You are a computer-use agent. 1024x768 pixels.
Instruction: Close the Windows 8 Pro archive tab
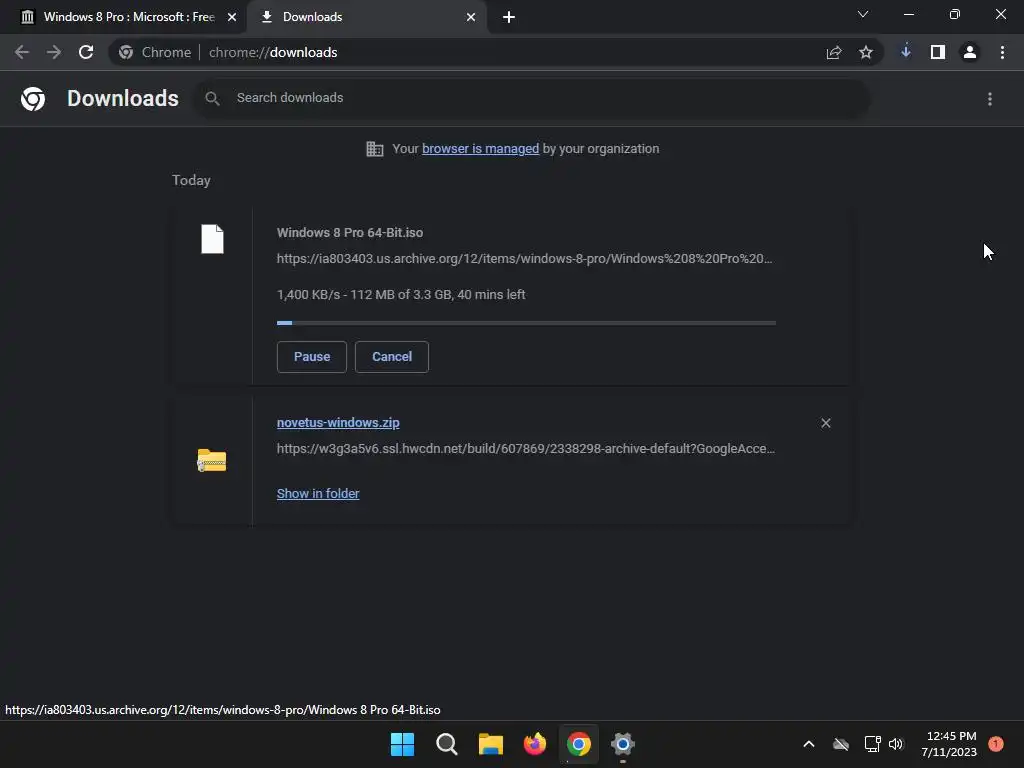[232, 17]
